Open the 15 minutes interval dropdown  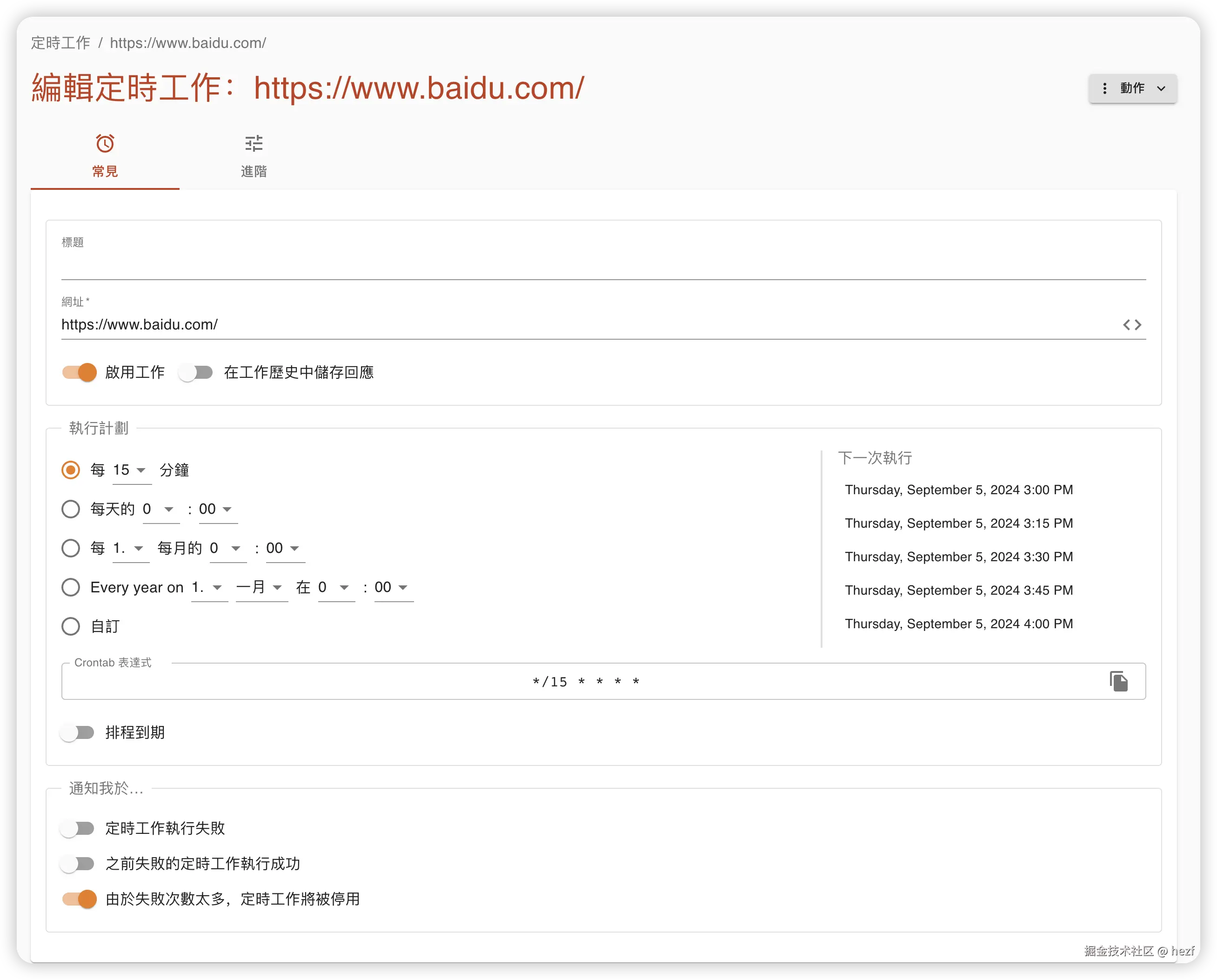(131, 470)
